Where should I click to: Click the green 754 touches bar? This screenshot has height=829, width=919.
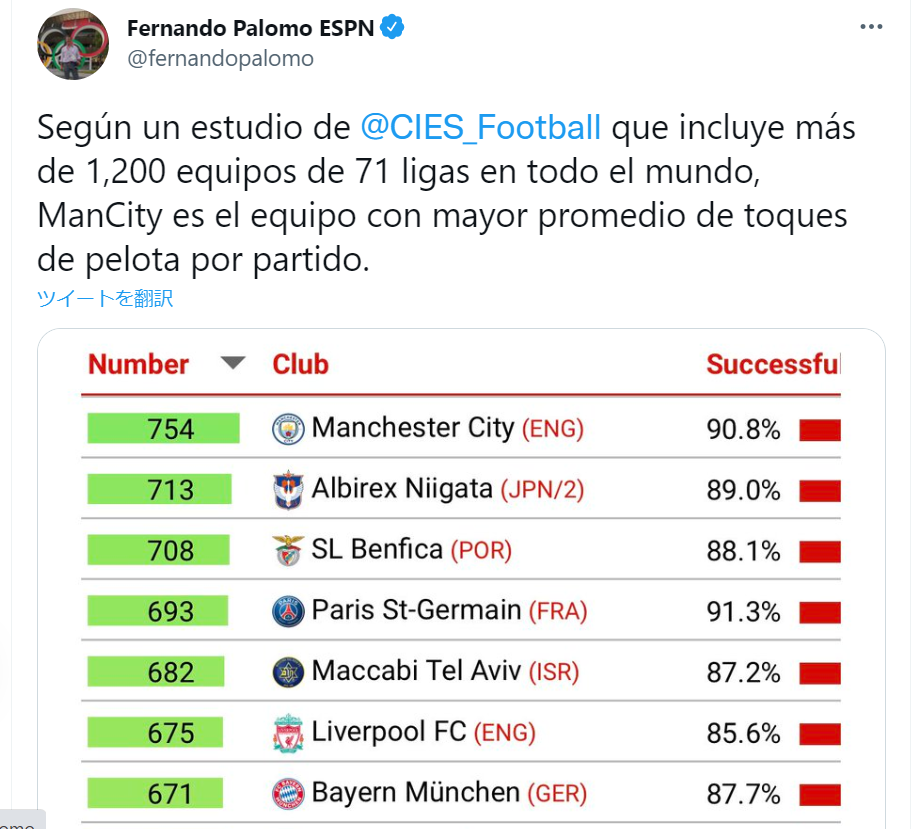click(x=164, y=428)
